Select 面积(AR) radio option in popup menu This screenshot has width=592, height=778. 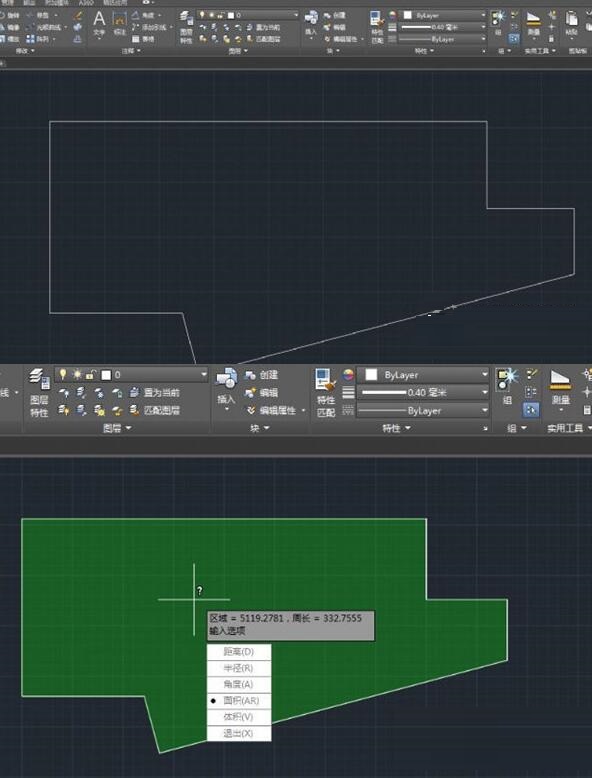tap(239, 701)
